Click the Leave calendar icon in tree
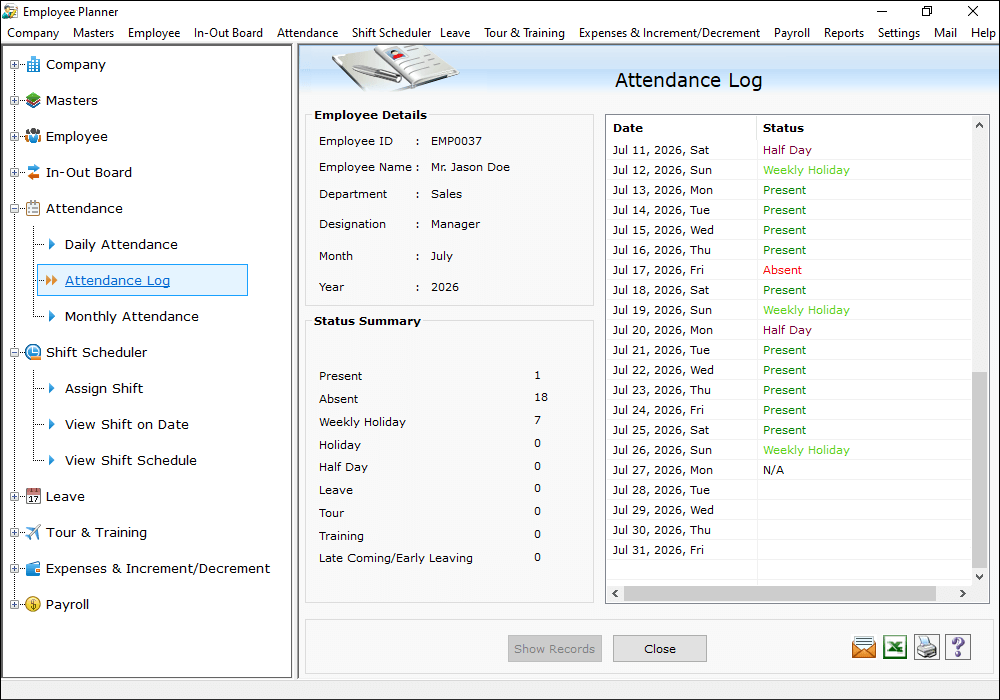The image size is (1000, 700). tap(33, 497)
